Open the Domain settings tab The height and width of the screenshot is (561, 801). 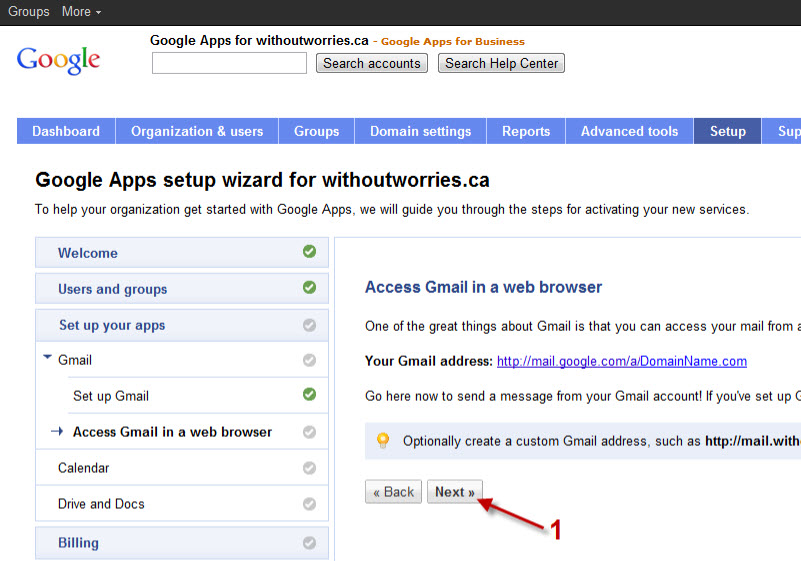420,131
